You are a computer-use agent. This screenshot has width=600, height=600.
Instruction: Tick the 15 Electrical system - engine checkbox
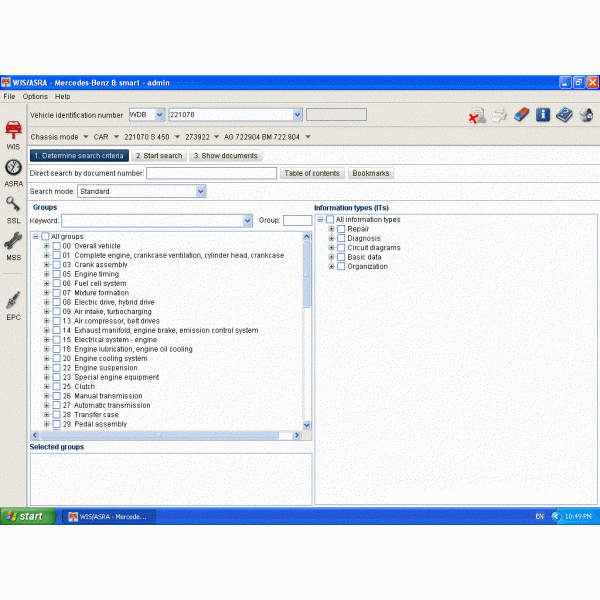tap(57, 339)
